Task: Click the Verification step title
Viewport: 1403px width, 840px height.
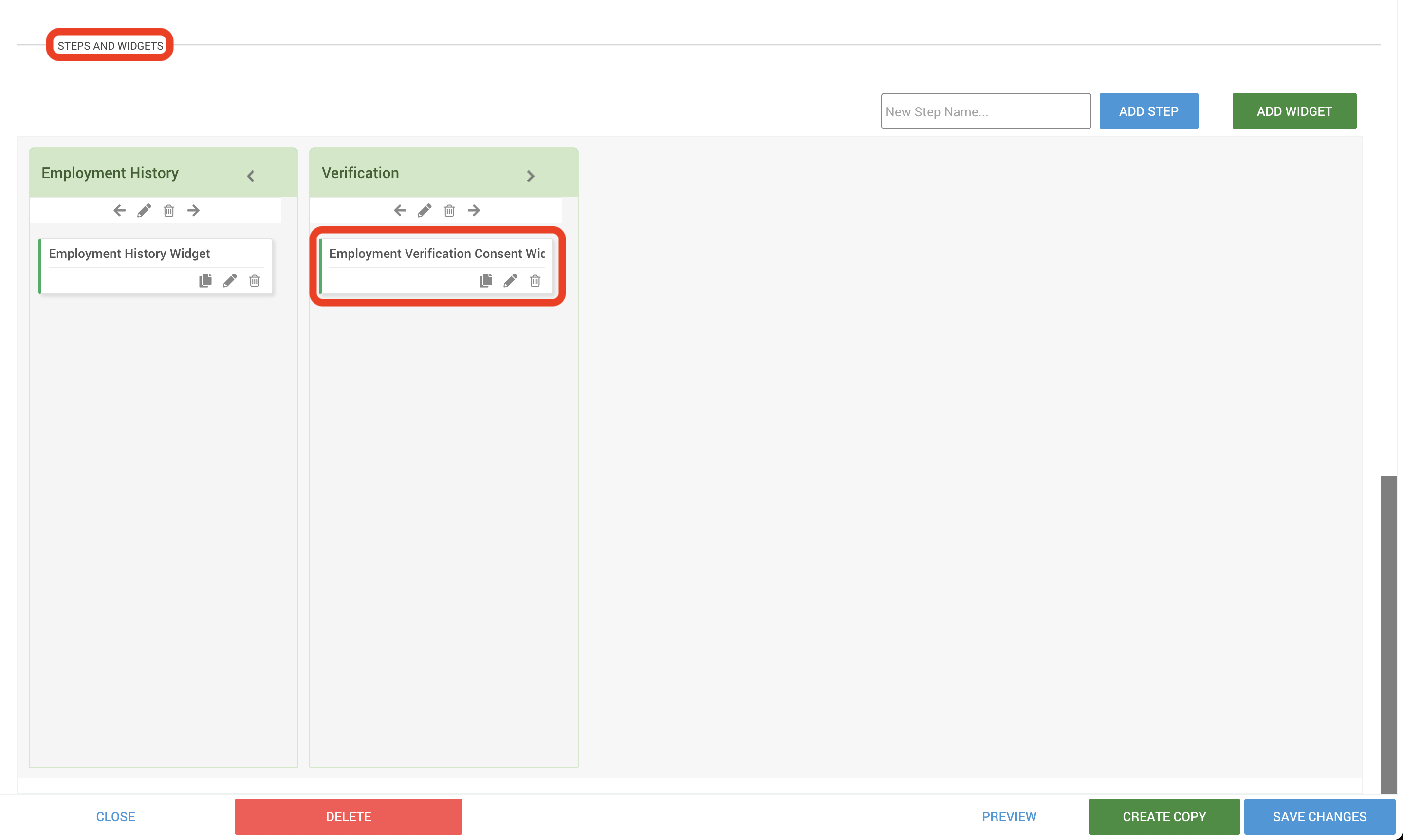Action: coord(360,173)
